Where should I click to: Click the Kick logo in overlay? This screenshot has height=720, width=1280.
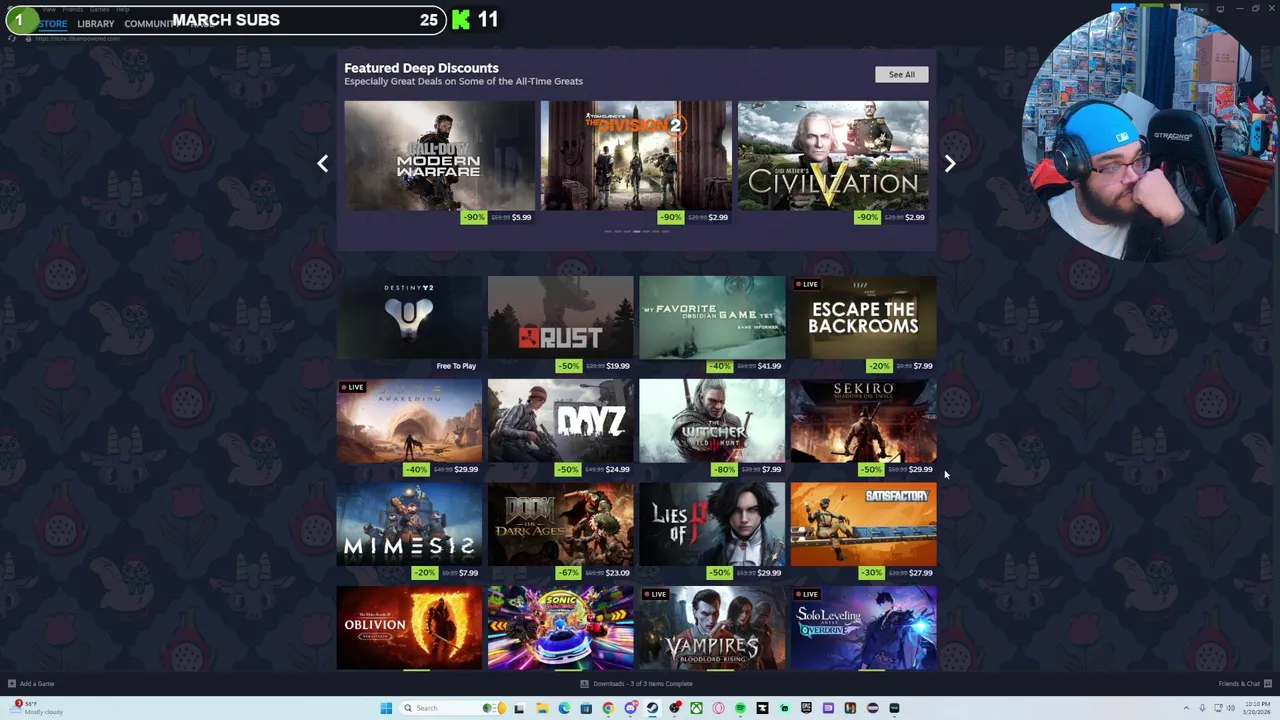(460, 19)
